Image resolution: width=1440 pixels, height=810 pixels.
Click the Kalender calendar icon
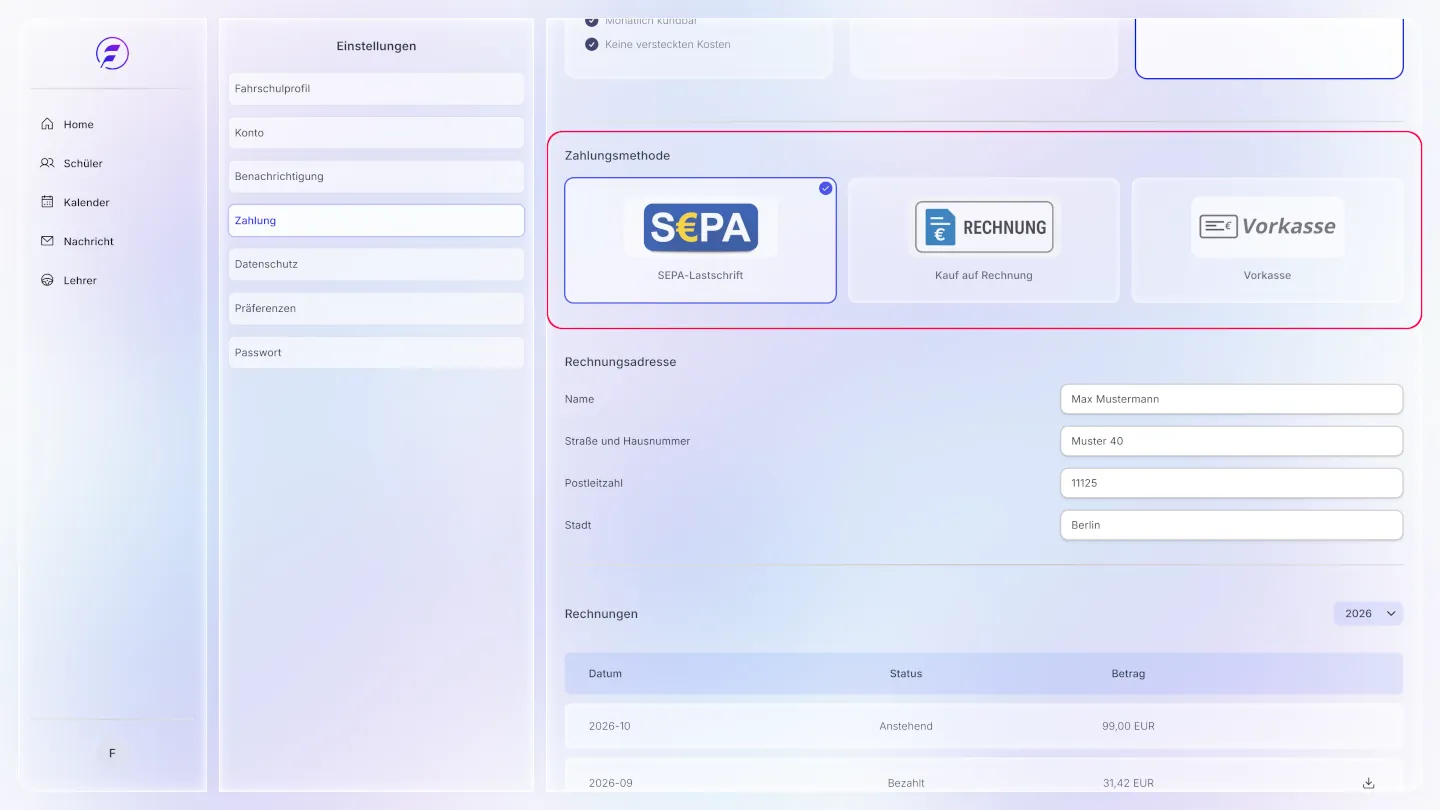pyautogui.click(x=47, y=202)
